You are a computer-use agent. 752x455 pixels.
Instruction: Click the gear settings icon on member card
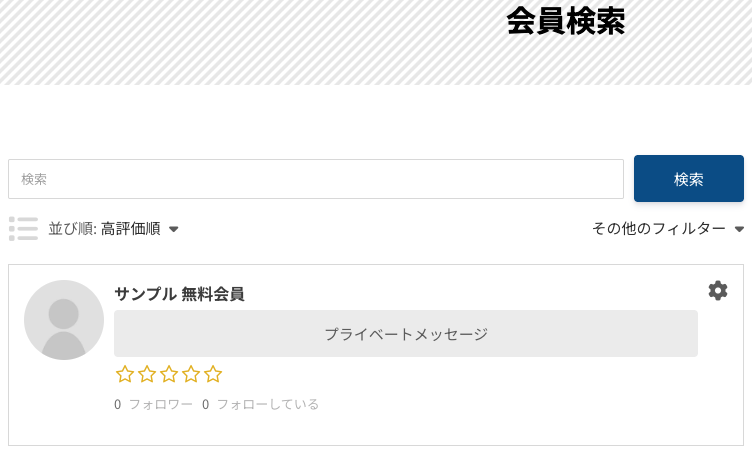click(718, 290)
